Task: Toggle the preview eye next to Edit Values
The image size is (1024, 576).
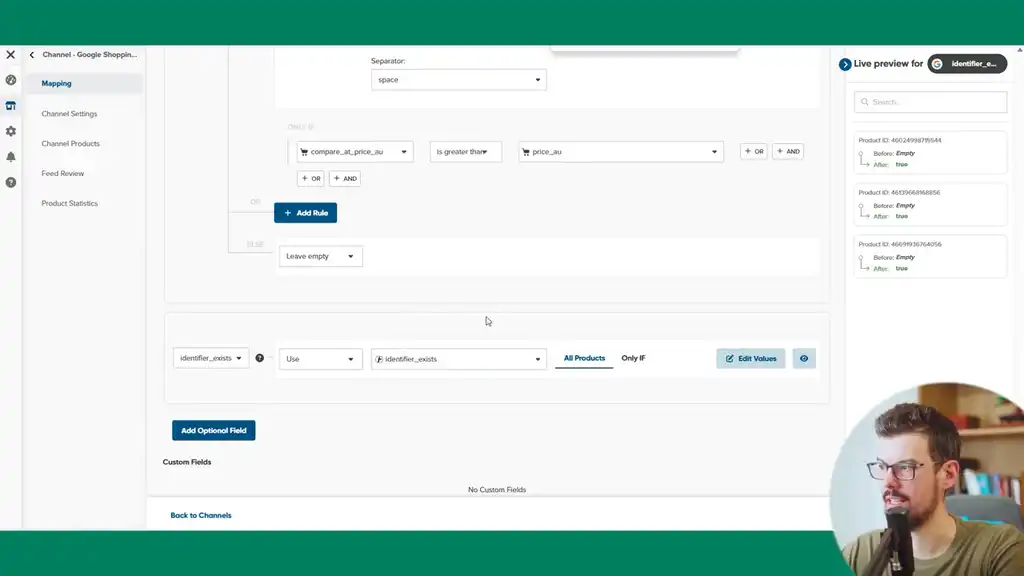Action: pos(804,358)
